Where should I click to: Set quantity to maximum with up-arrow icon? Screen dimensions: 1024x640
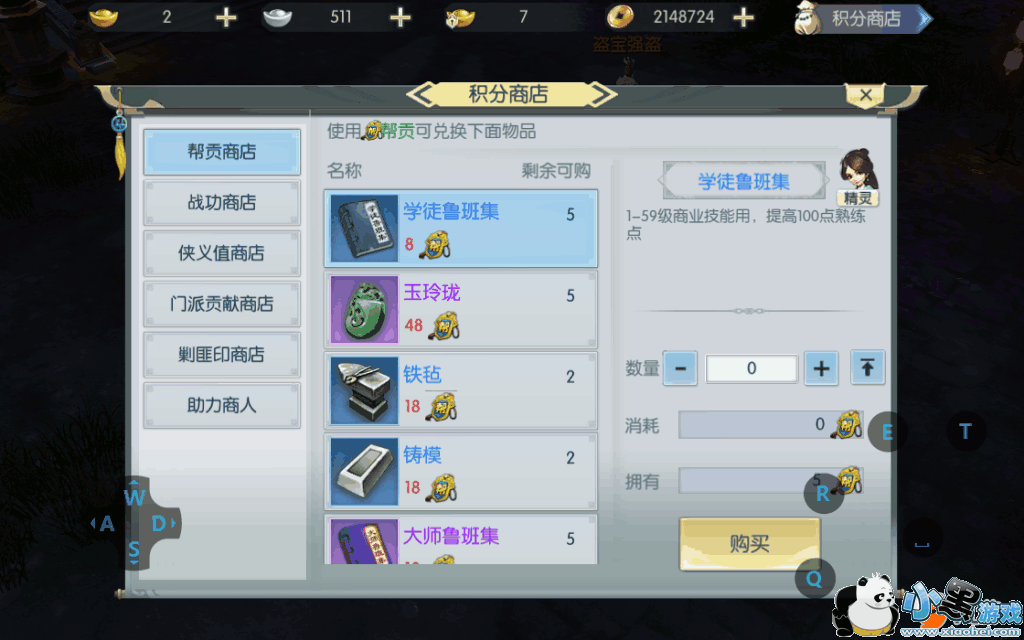tap(867, 368)
